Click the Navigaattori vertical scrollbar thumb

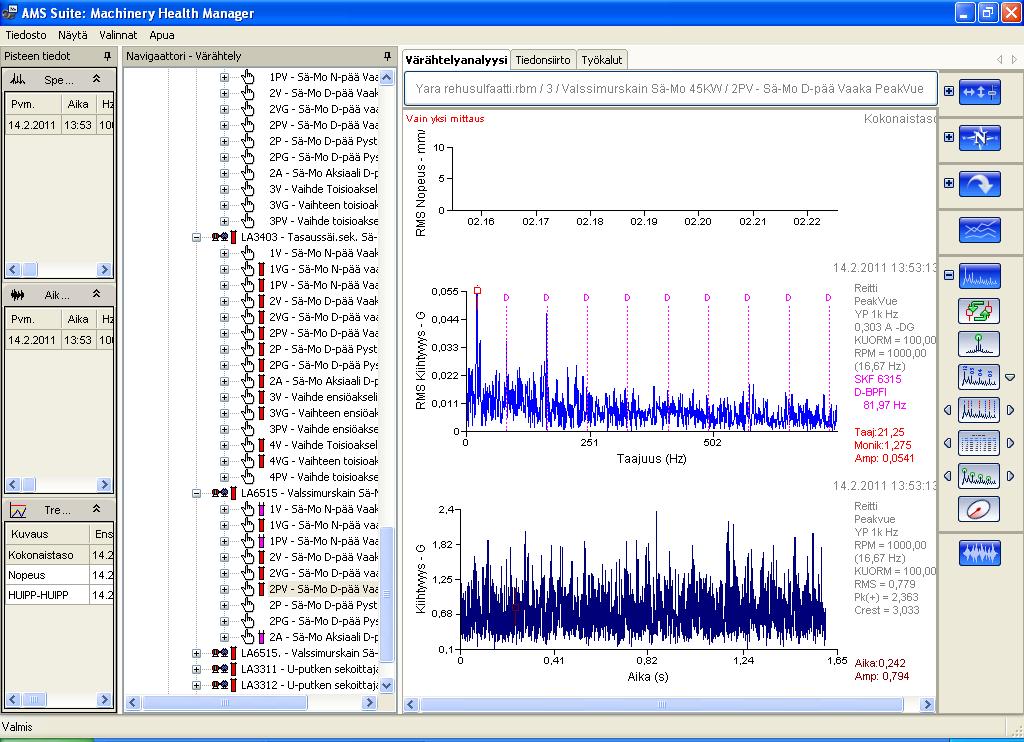pos(387,594)
